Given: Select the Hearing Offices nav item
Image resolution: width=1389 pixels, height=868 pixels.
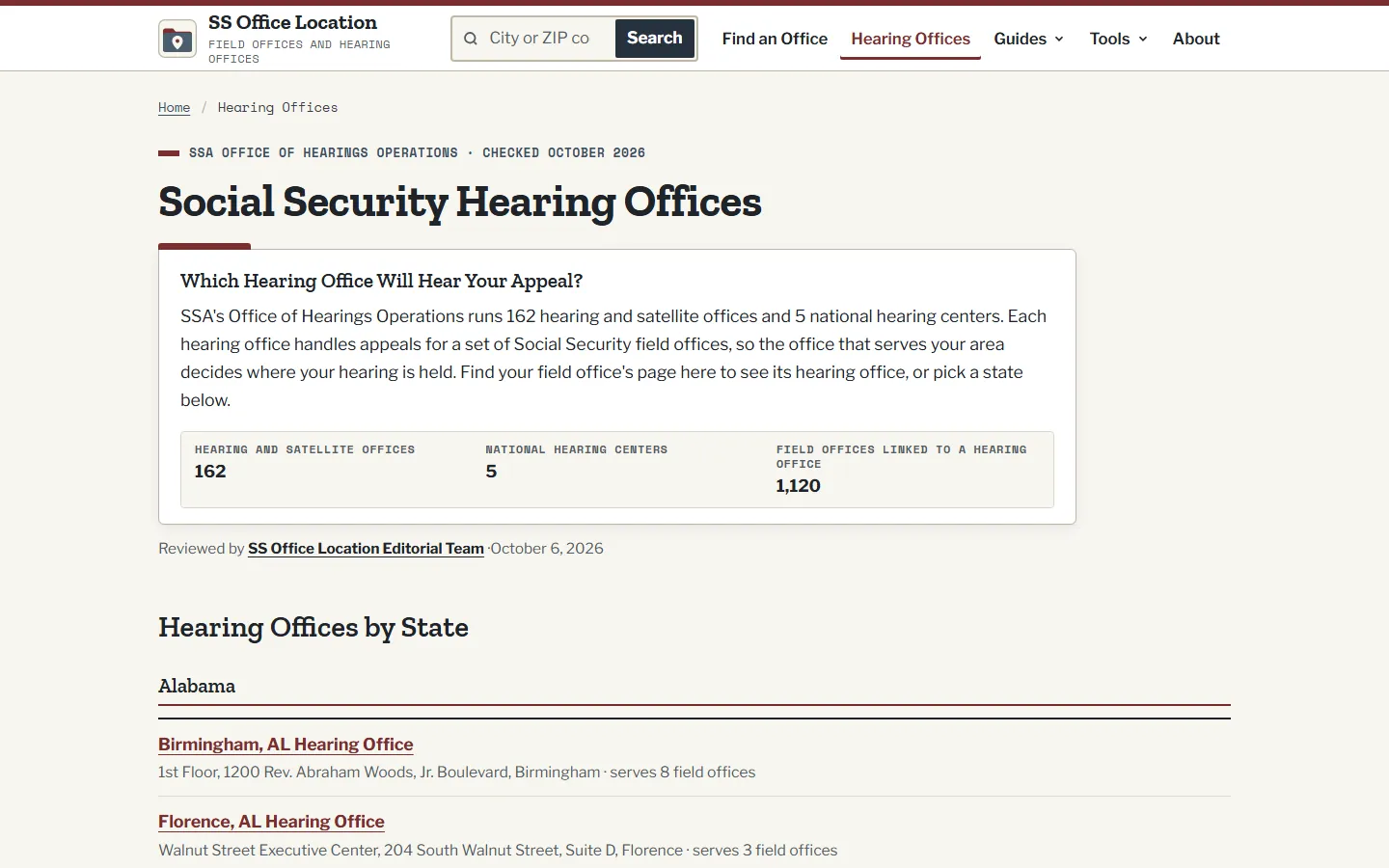Looking at the screenshot, I should 911,39.
